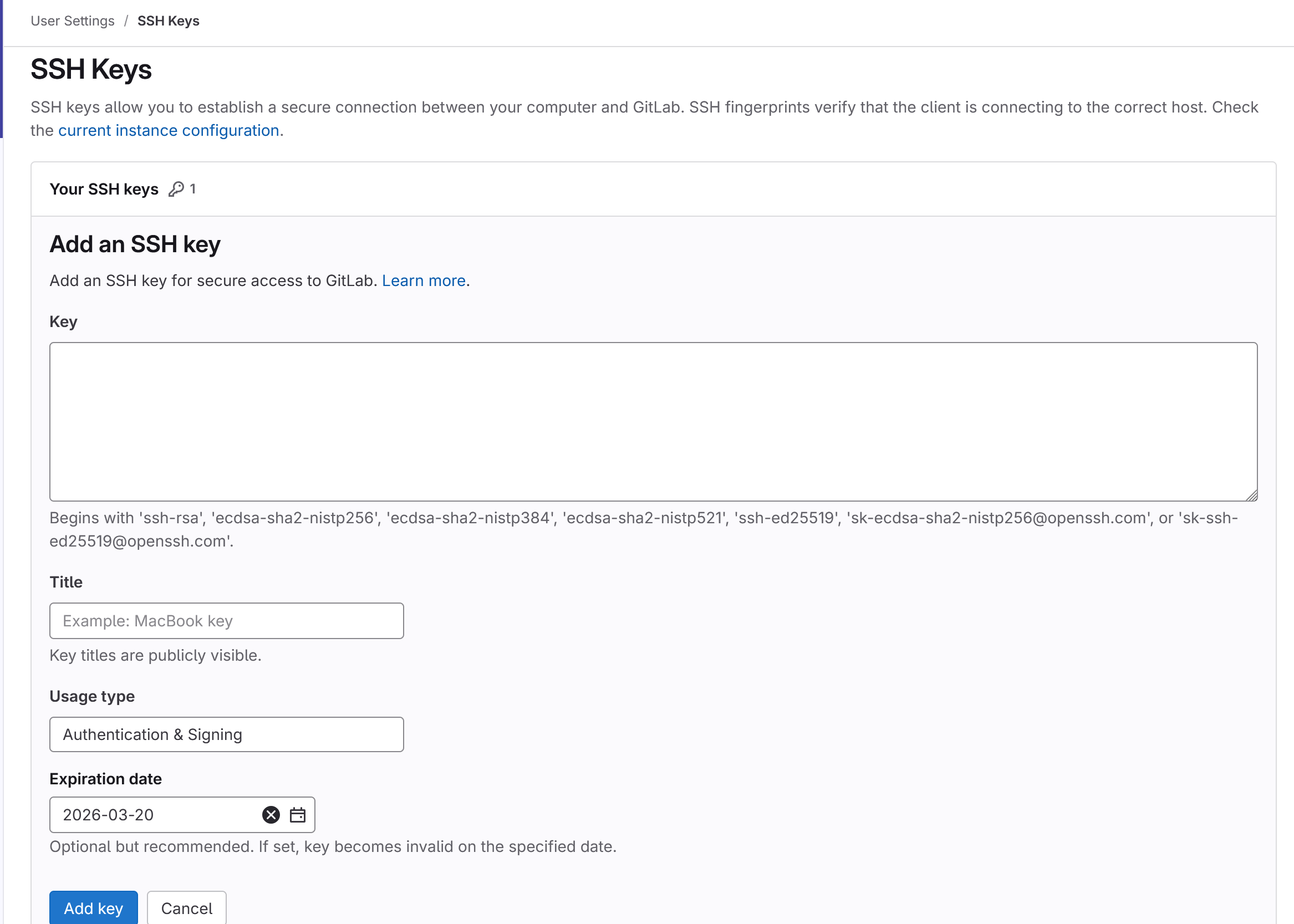1294x924 pixels.
Task: Click into the Title input field
Action: coord(227,621)
